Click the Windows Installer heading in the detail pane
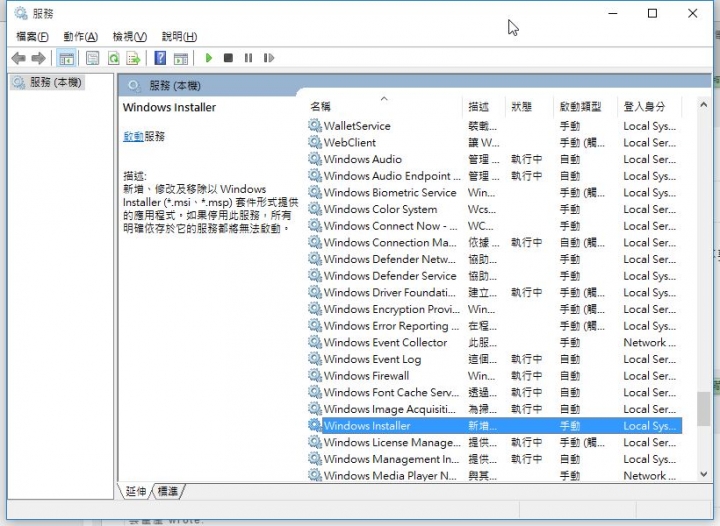 click(x=169, y=107)
